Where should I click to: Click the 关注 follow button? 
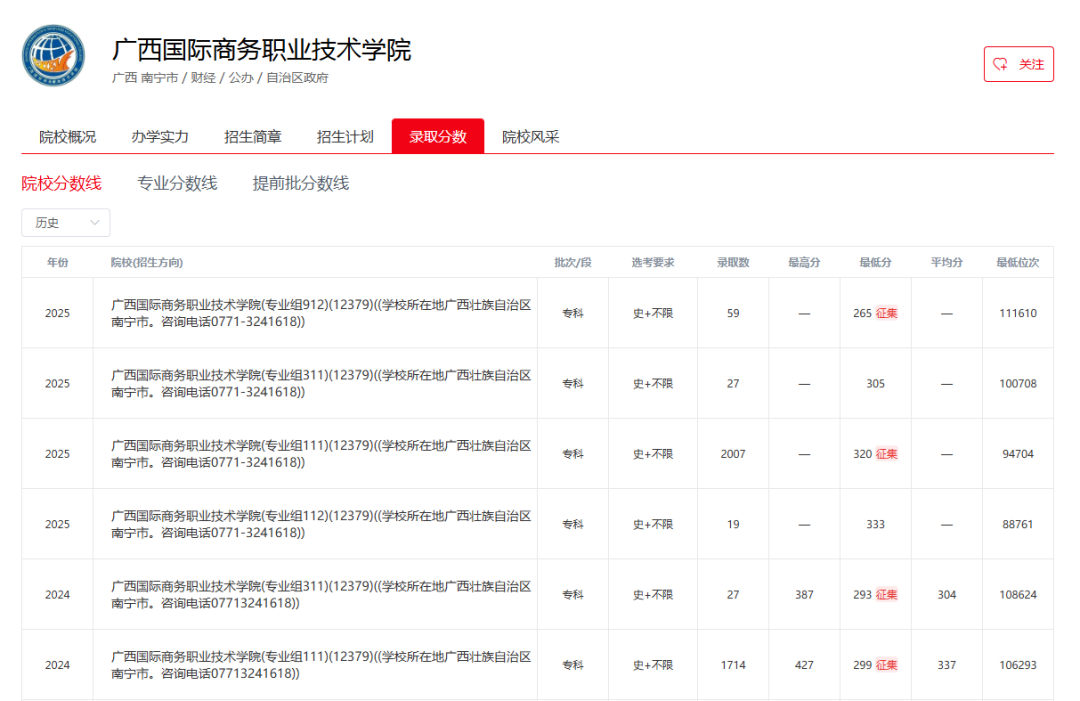pos(1018,64)
